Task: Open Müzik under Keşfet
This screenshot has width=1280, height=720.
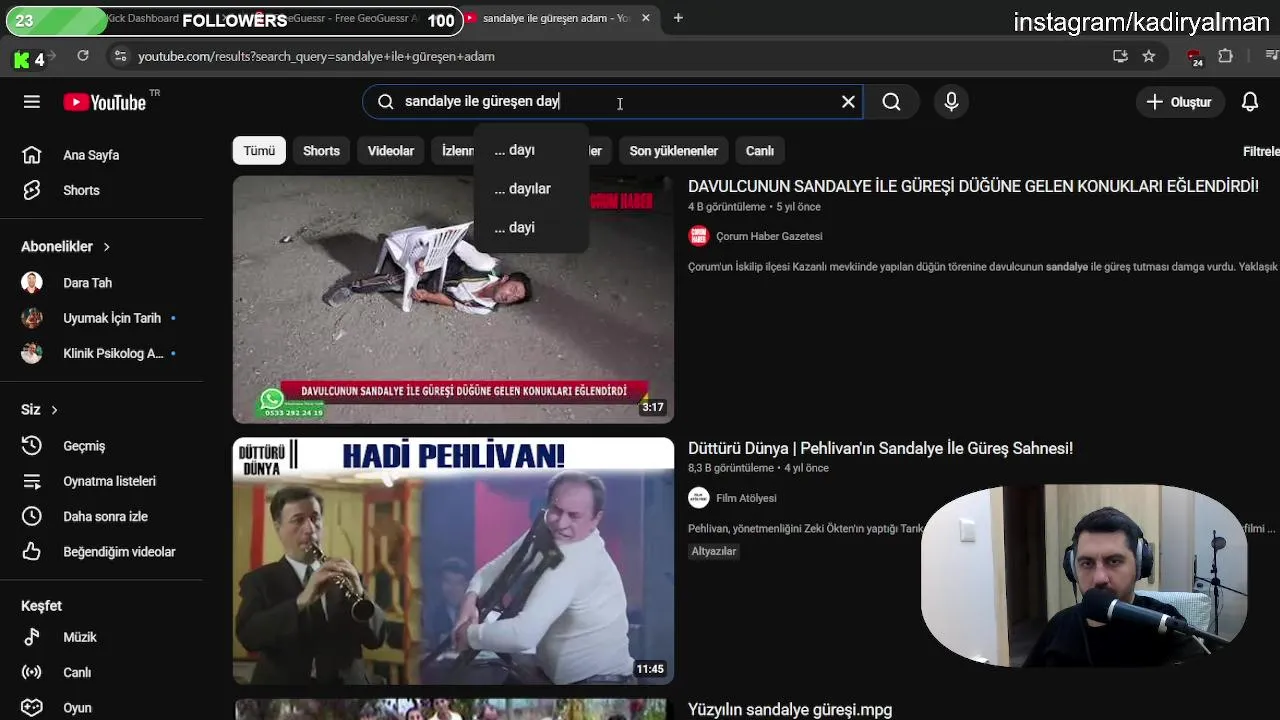Action: 80,637
